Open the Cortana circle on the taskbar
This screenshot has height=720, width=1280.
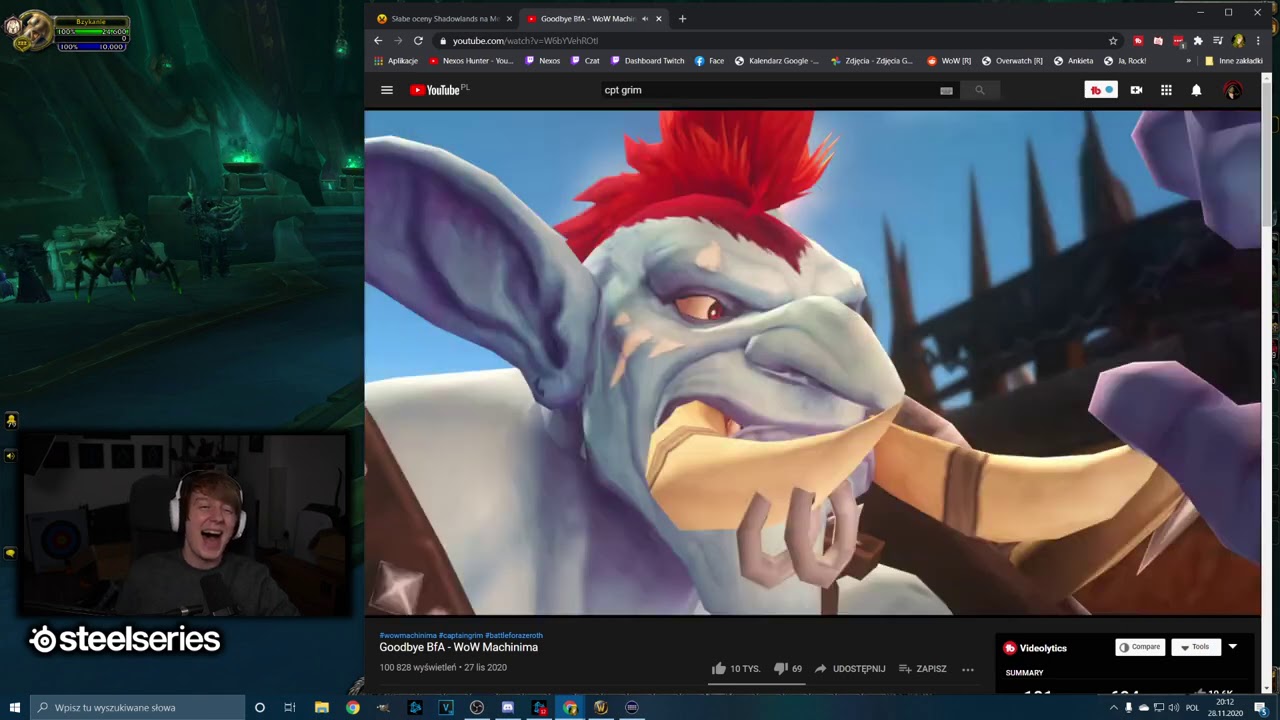pos(260,707)
